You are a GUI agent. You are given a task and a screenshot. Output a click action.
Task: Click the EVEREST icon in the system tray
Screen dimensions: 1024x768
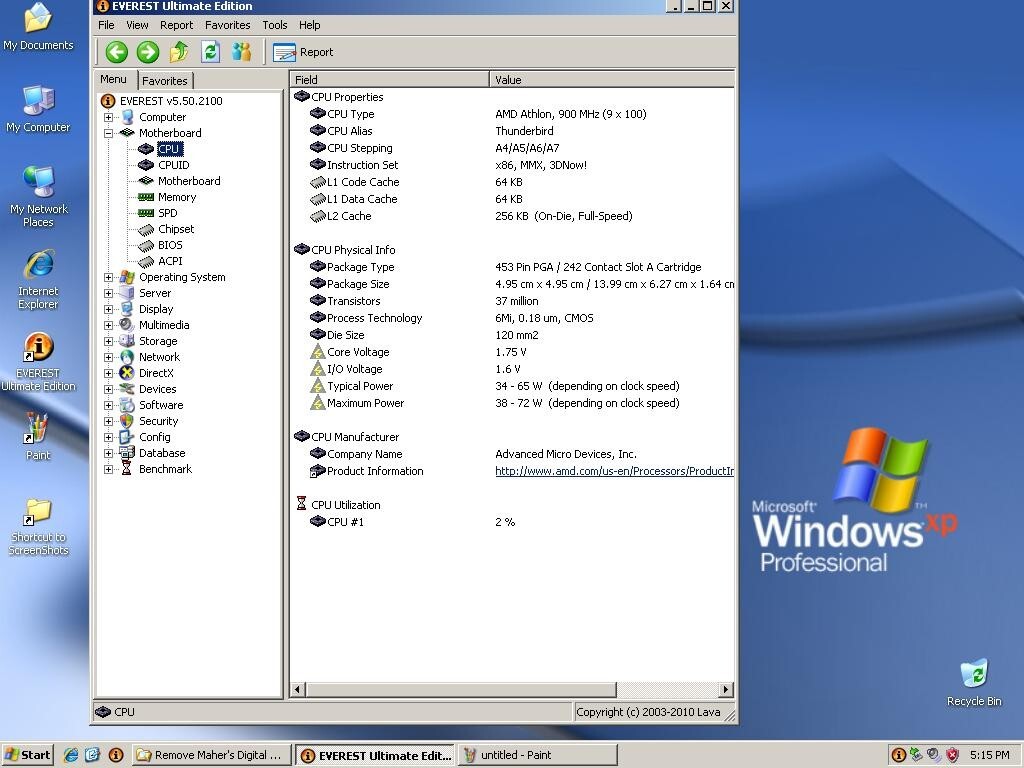click(899, 755)
